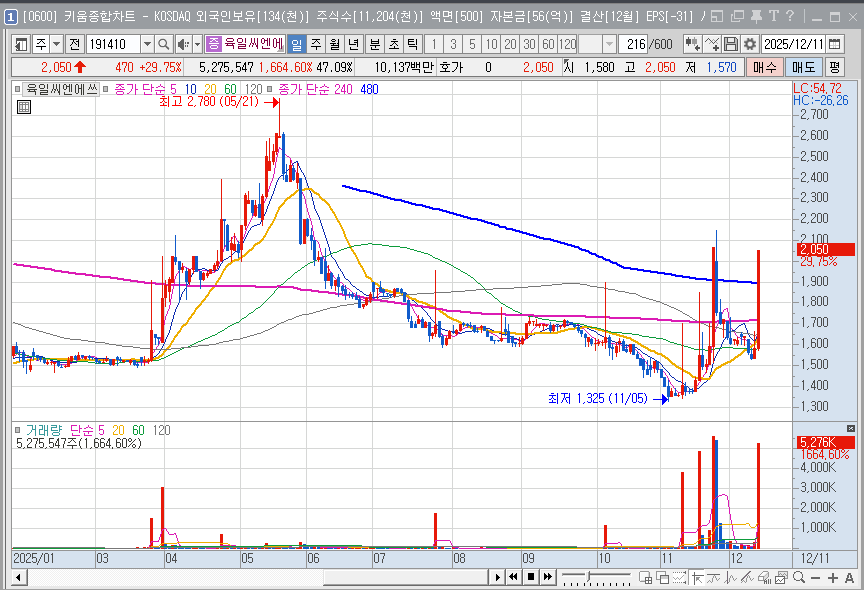Screen dimensions: 864x590
Task: Open the 주 market type dropdown arrow
Action: 57,44
